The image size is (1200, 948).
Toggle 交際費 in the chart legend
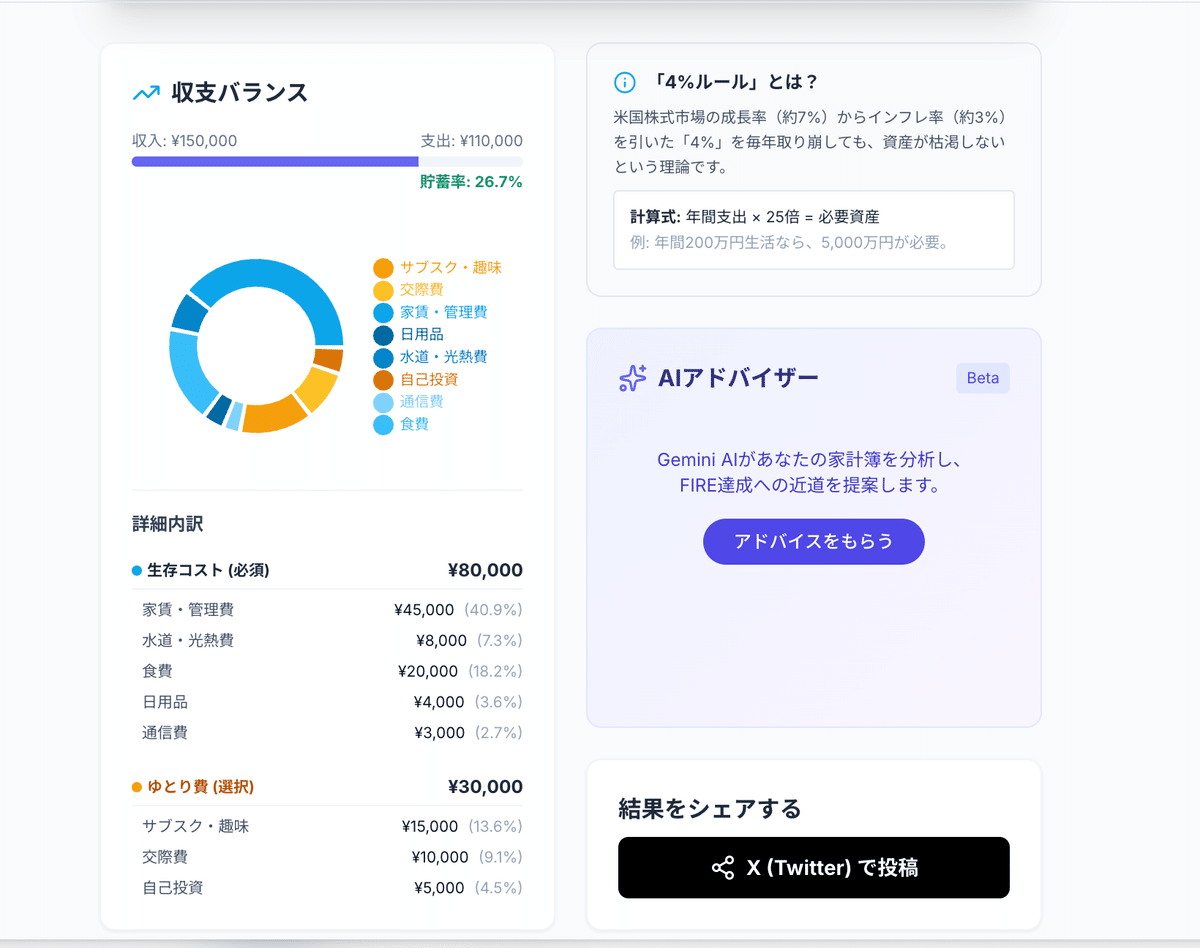click(415, 290)
